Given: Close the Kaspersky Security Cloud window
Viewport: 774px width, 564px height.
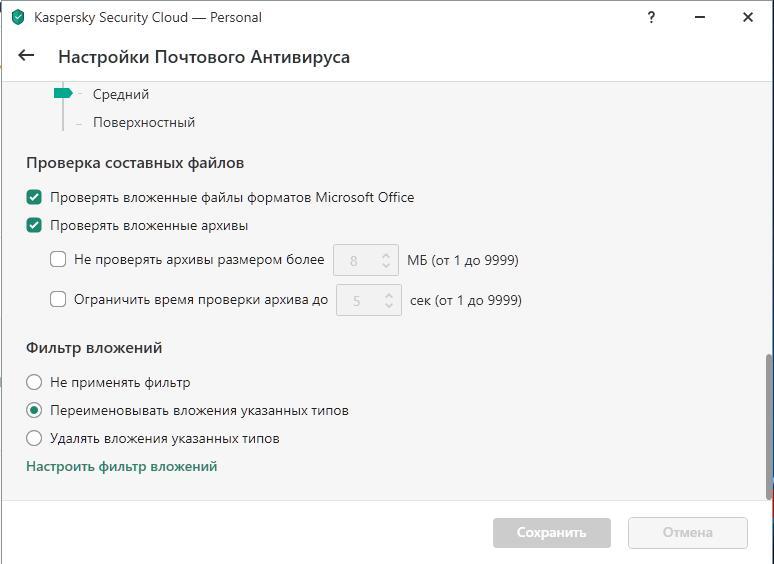Looking at the screenshot, I should [748, 17].
